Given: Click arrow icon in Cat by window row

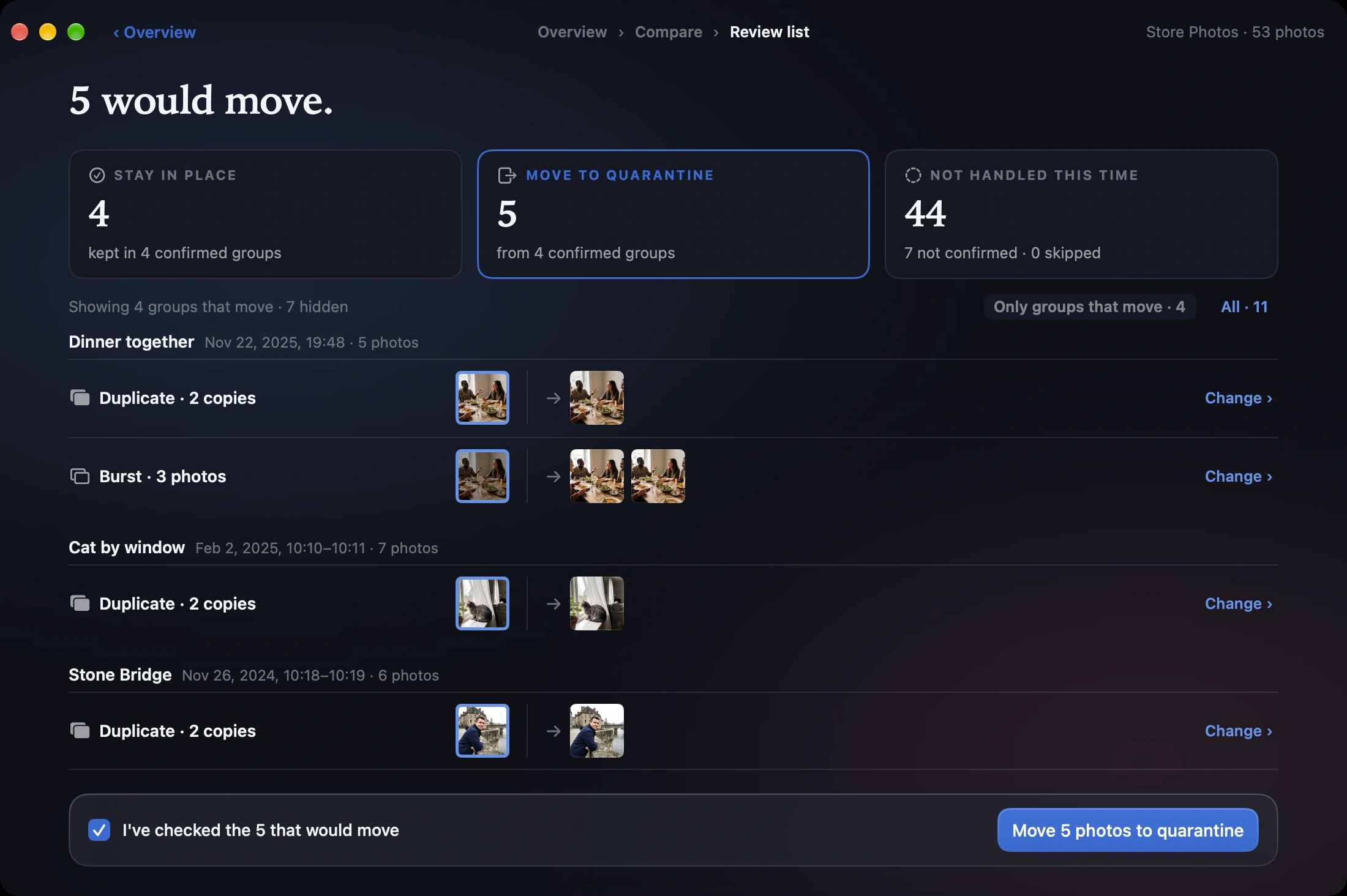Looking at the screenshot, I should click(553, 604).
